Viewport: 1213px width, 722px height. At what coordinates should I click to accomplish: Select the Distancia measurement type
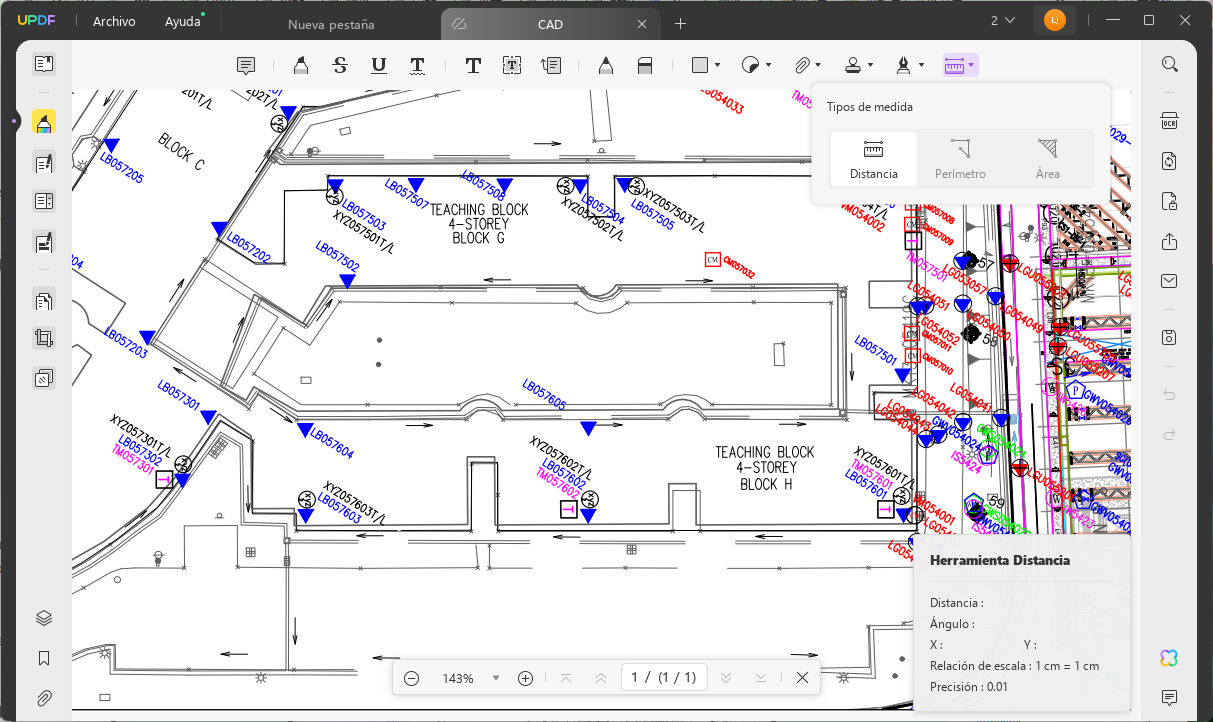[x=874, y=160]
